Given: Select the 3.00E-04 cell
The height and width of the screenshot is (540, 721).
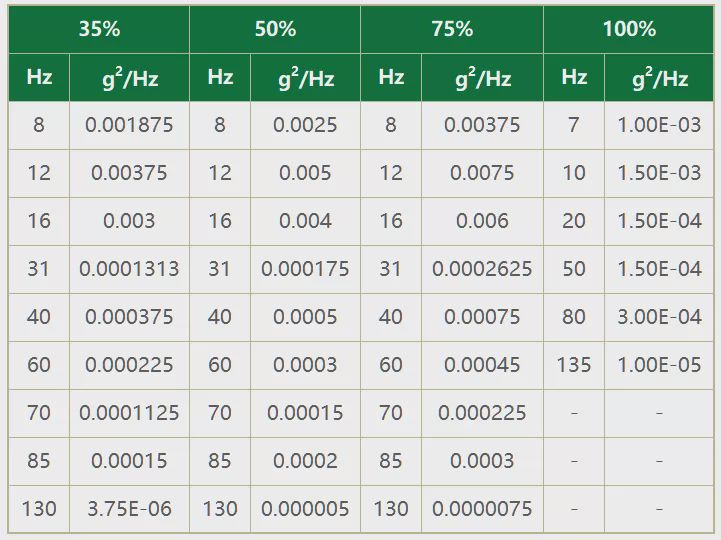Looking at the screenshot, I should [659, 317].
